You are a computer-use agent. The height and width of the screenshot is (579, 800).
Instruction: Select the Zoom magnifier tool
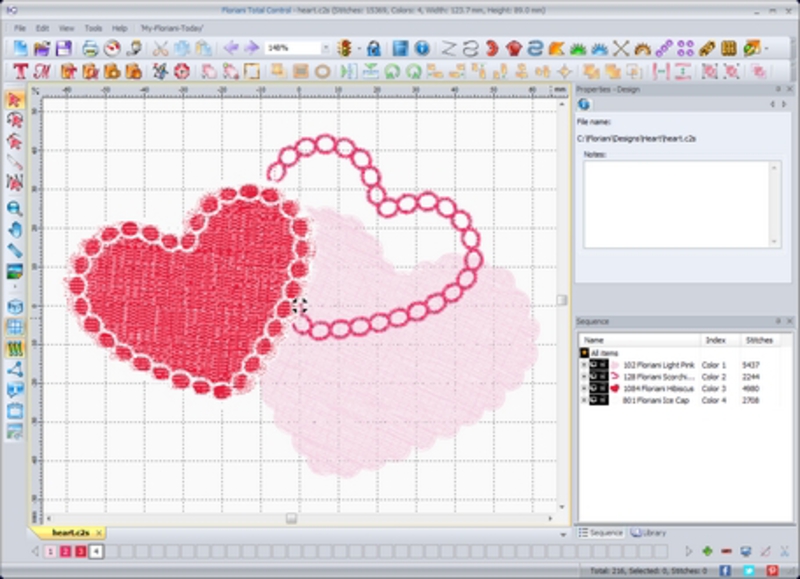click(x=15, y=208)
